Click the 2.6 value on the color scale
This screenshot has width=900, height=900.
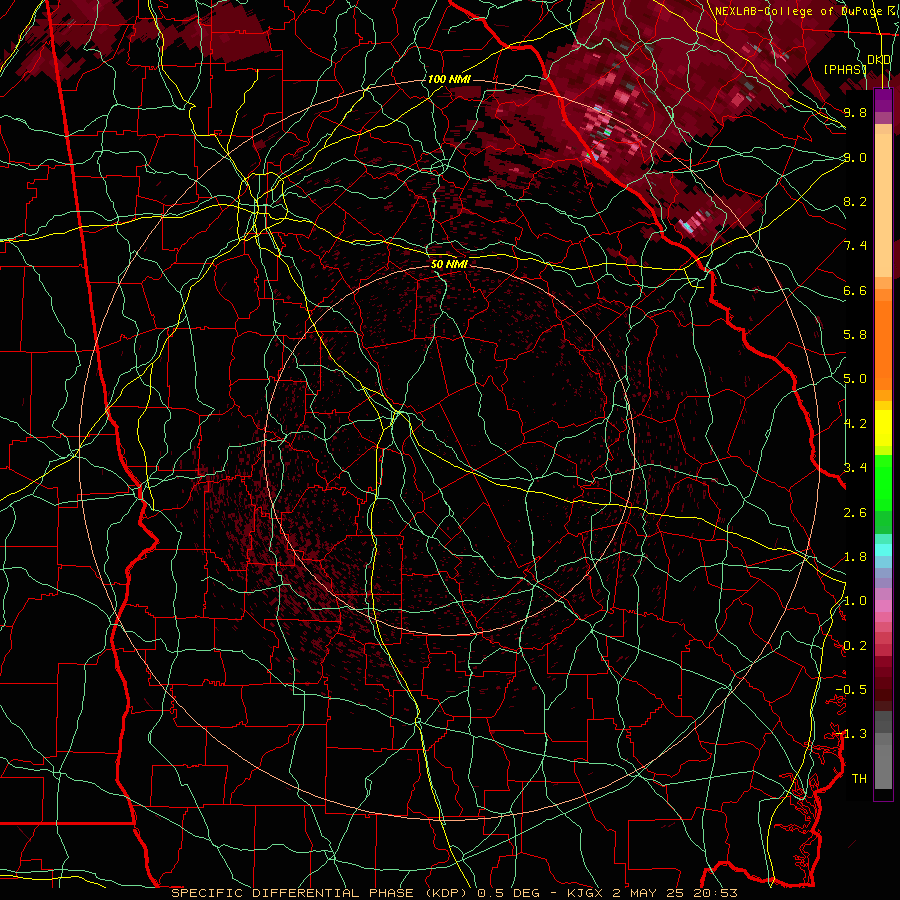(x=855, y=513)
